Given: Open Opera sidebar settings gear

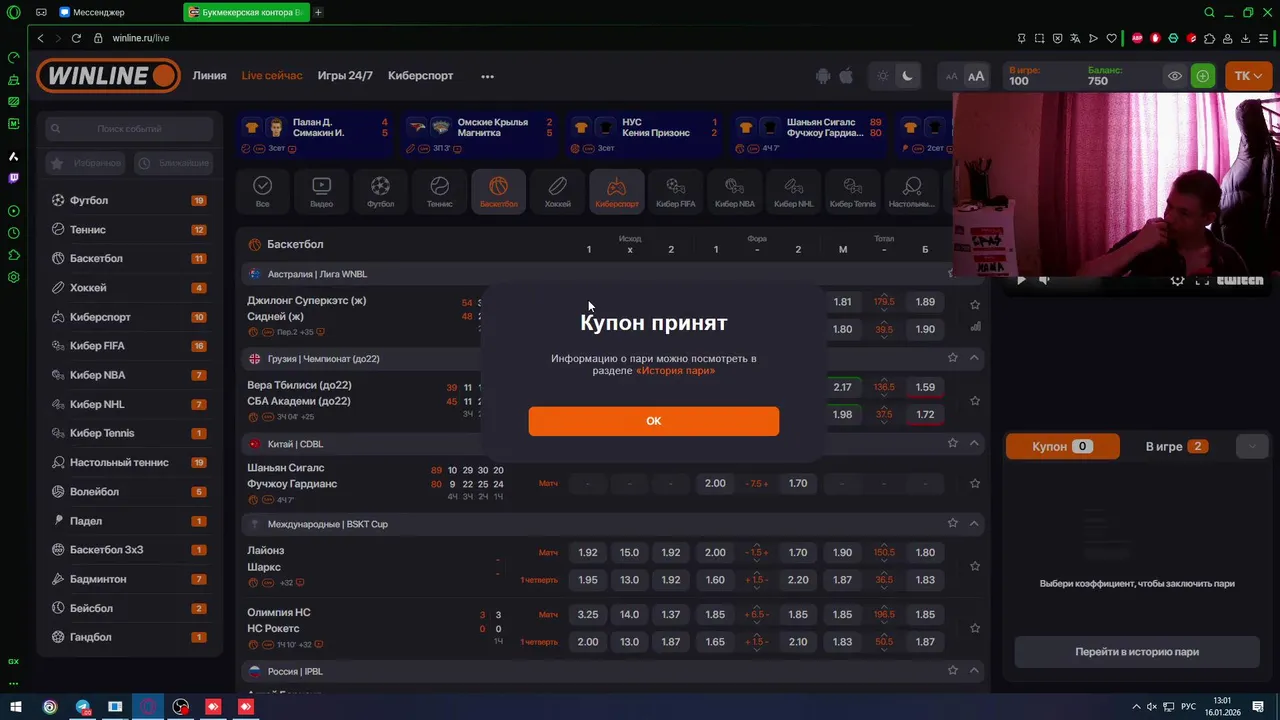Looking at the screenshot, I should click(13, 277).
